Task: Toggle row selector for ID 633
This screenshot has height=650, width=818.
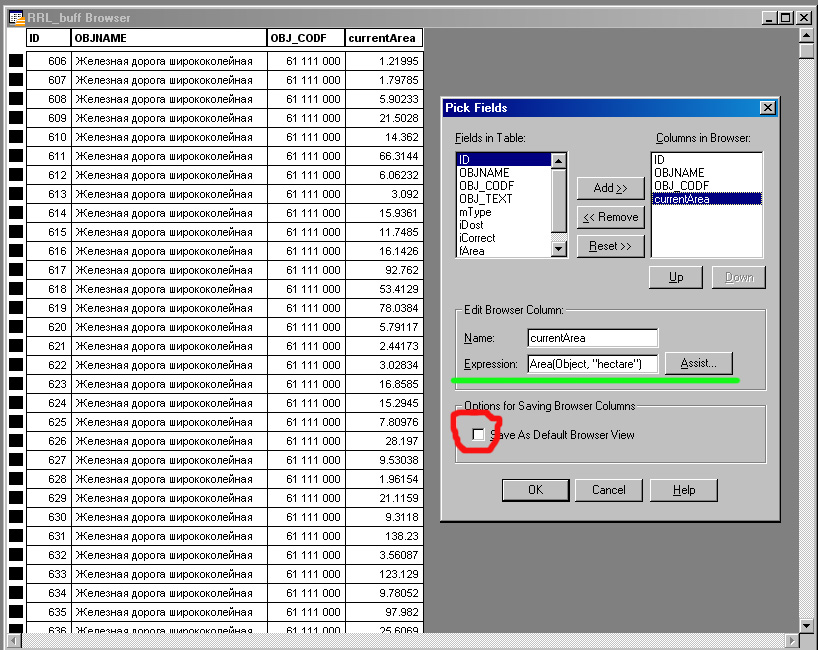Action: point(16,574)
